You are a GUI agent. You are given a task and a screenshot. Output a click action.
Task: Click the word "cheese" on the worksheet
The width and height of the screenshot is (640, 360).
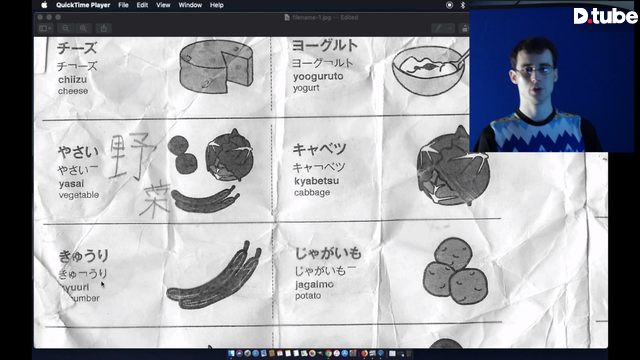[x=73, y=91]
